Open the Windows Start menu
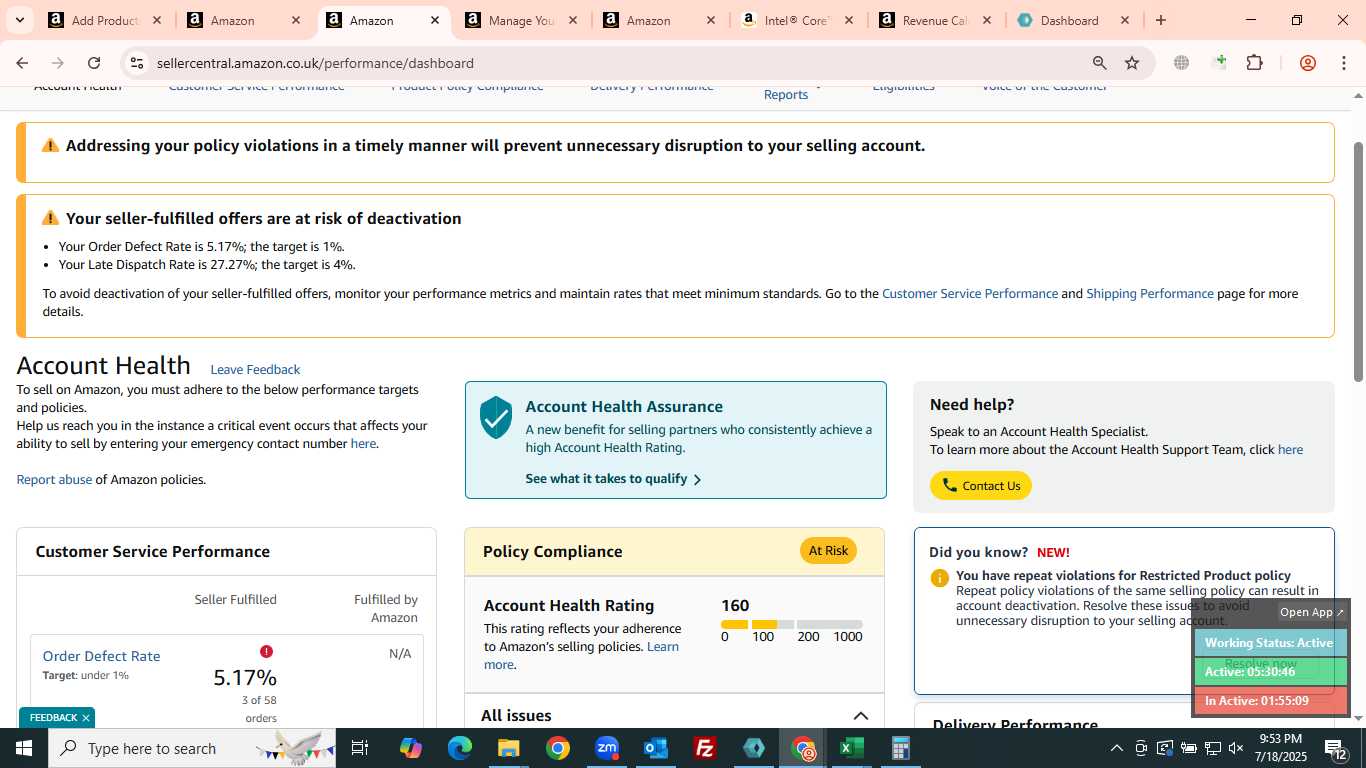Image resolution: width=1366 pixels, height=768 pixels. [x=23, y=748]
